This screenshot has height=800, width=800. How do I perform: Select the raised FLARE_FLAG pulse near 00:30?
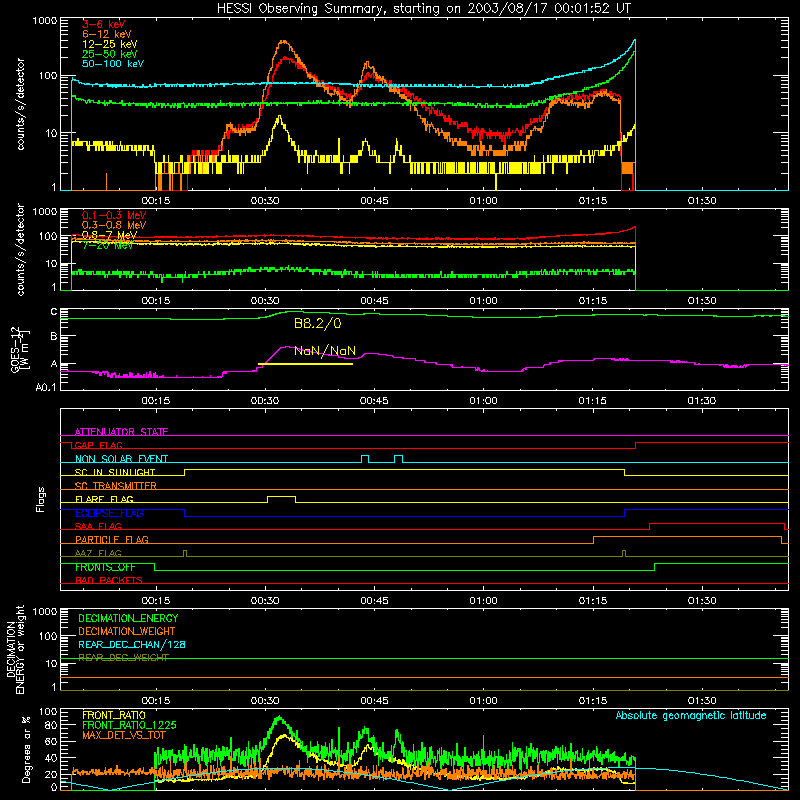282,499
